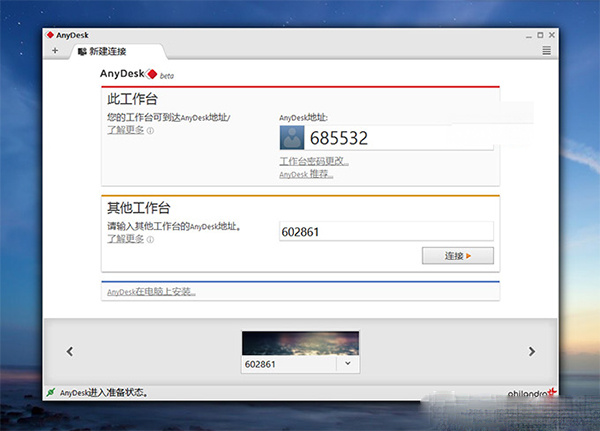Click the 602861 label on session card
The height and width of the screenshot is (431, 600).
click(260, 364)
